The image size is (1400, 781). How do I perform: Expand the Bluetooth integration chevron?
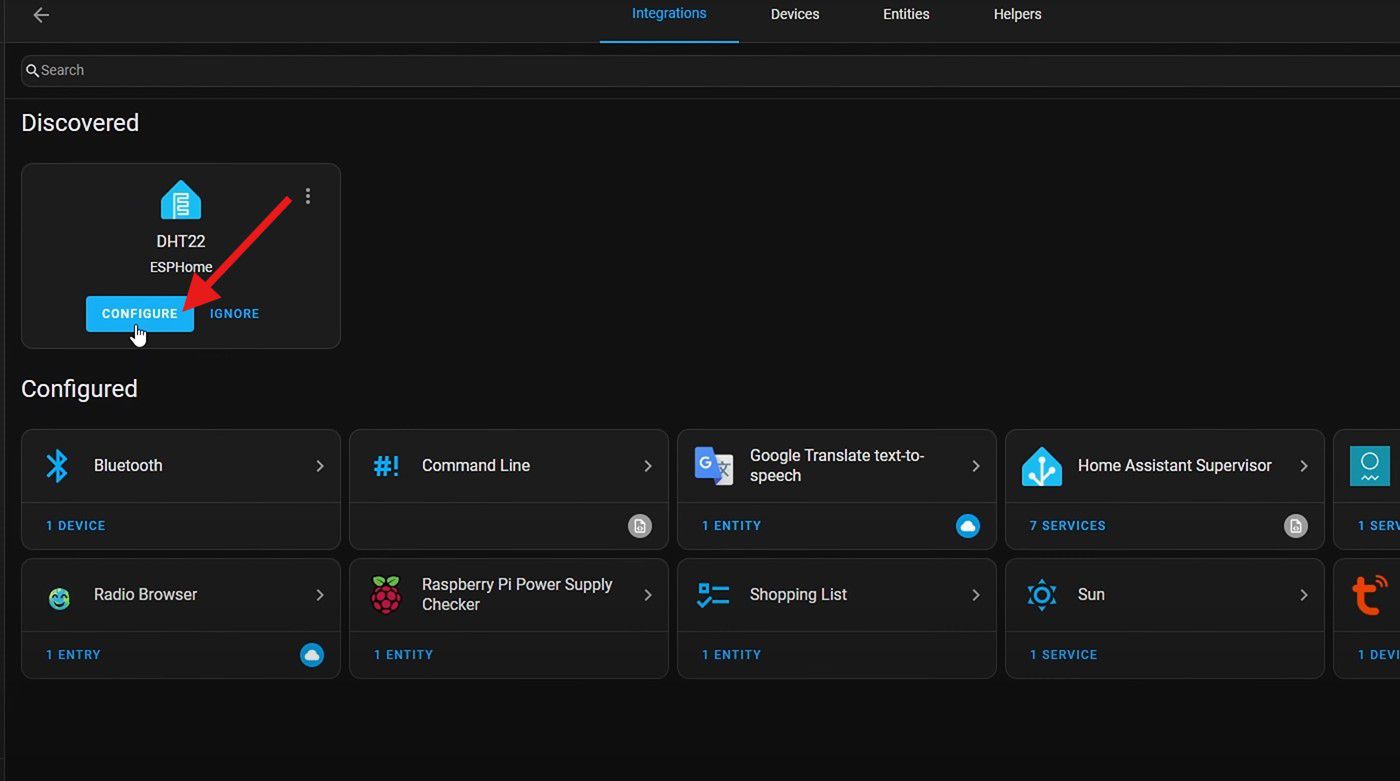pyautogui.click(x=320, y=466)
